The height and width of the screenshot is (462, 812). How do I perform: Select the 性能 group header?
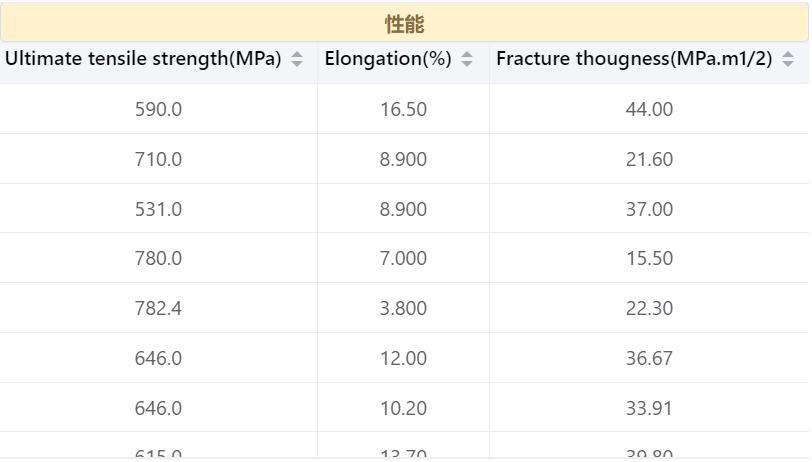404,23
